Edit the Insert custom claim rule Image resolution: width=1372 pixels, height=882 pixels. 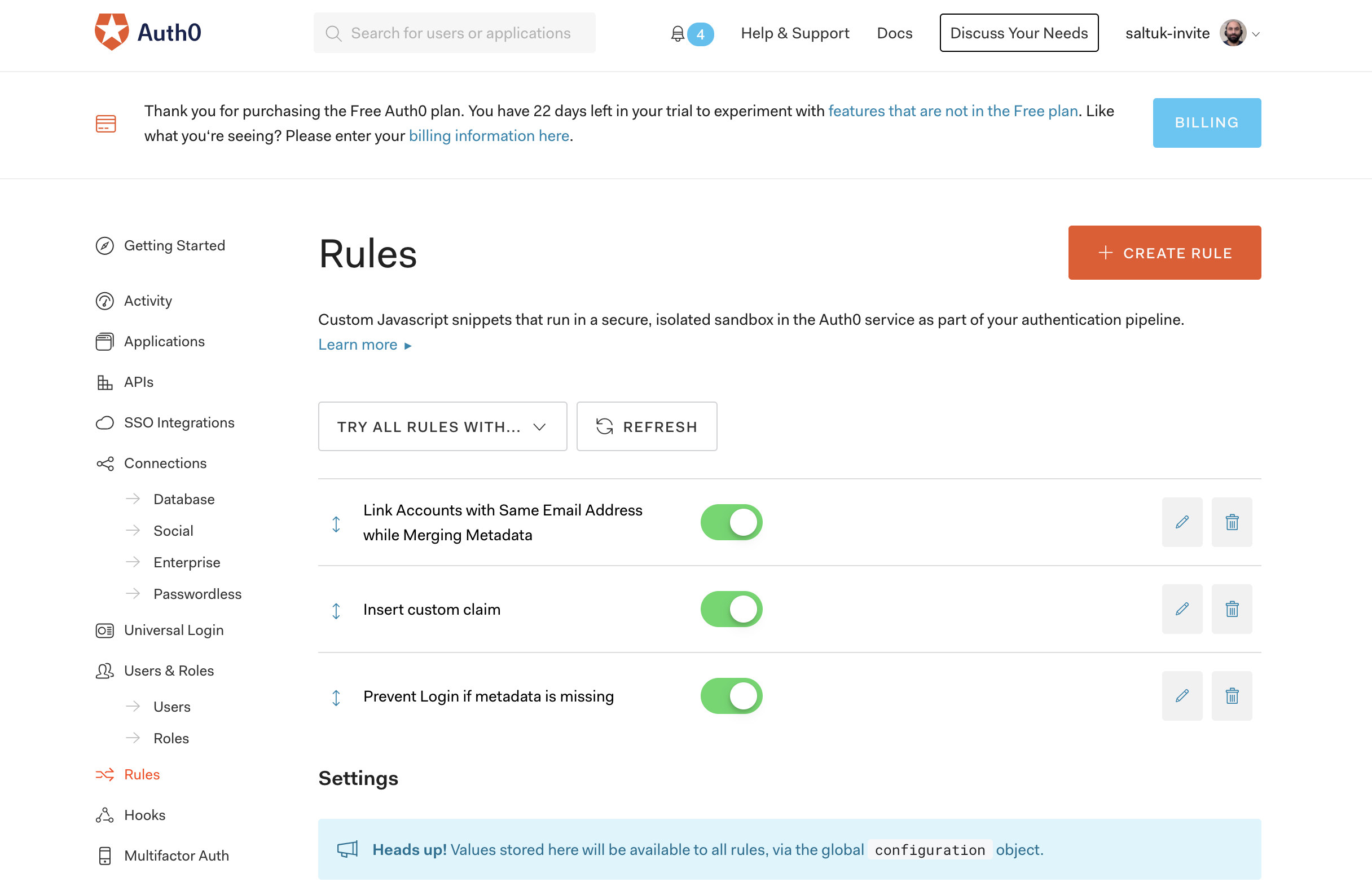pos(1182,609)
